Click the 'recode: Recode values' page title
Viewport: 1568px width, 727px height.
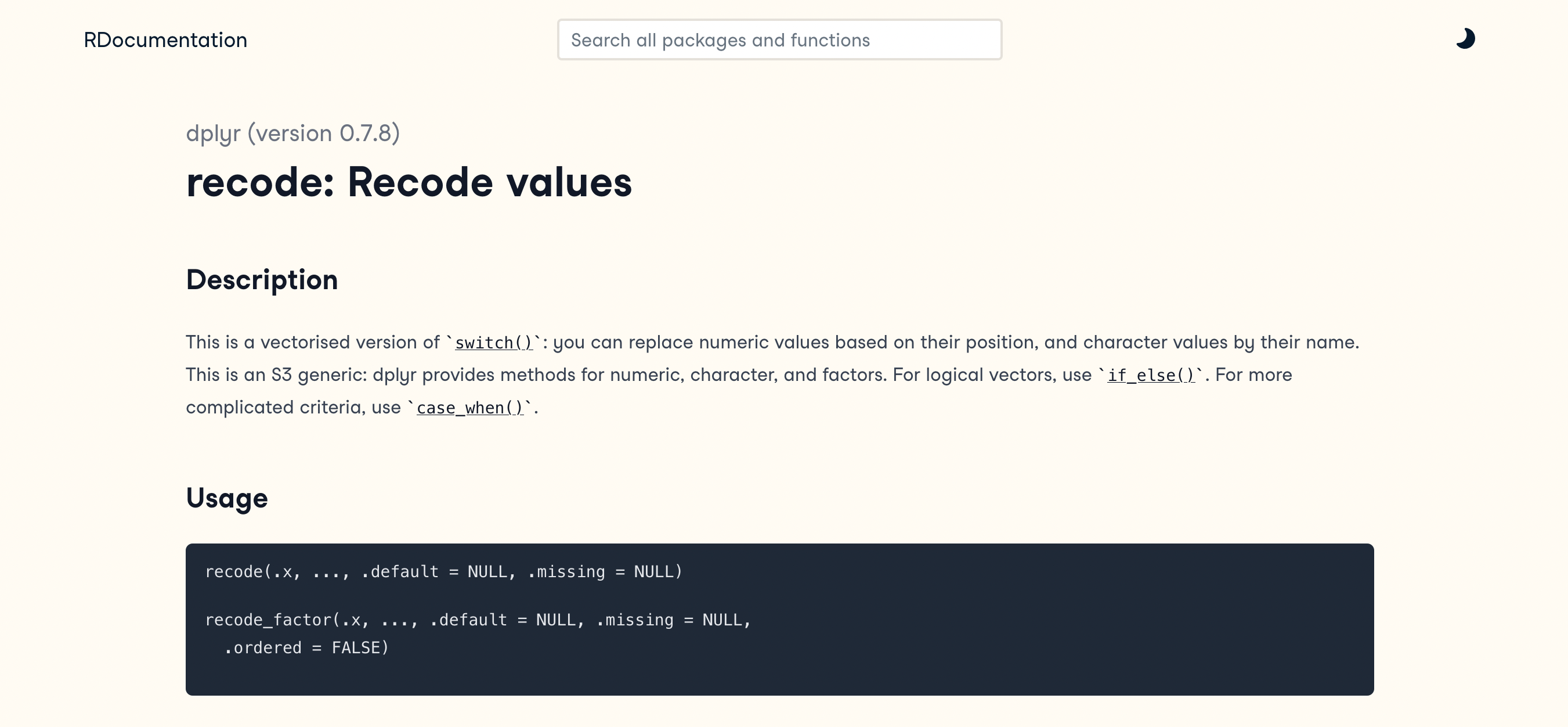[409, 183]
